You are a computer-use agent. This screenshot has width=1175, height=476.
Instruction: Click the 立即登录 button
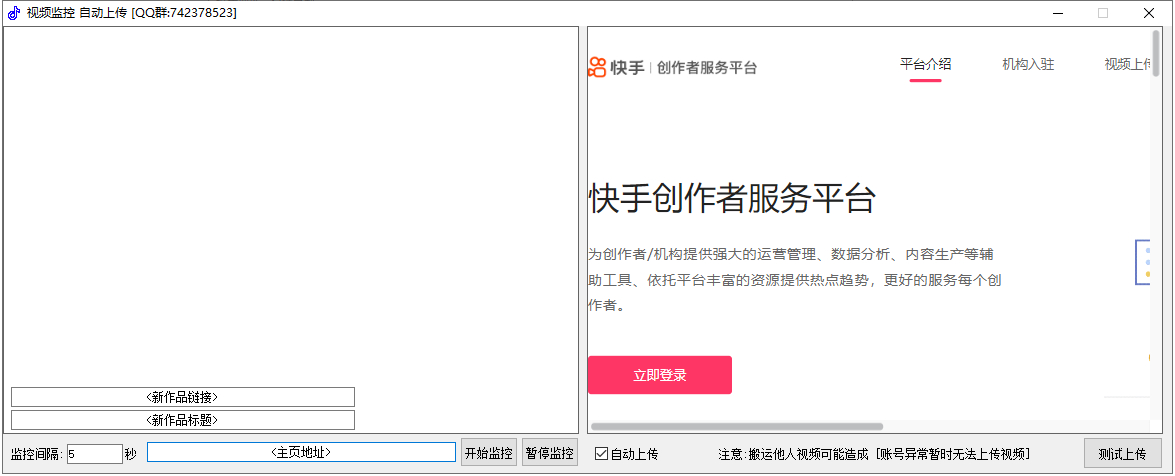click(x=659, y=375)
